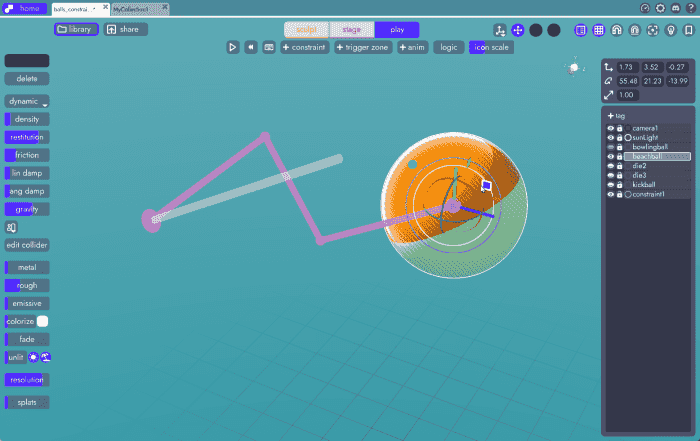Click the physics link icon under gravity
The image size is (700, 441).
pos(12,227)
